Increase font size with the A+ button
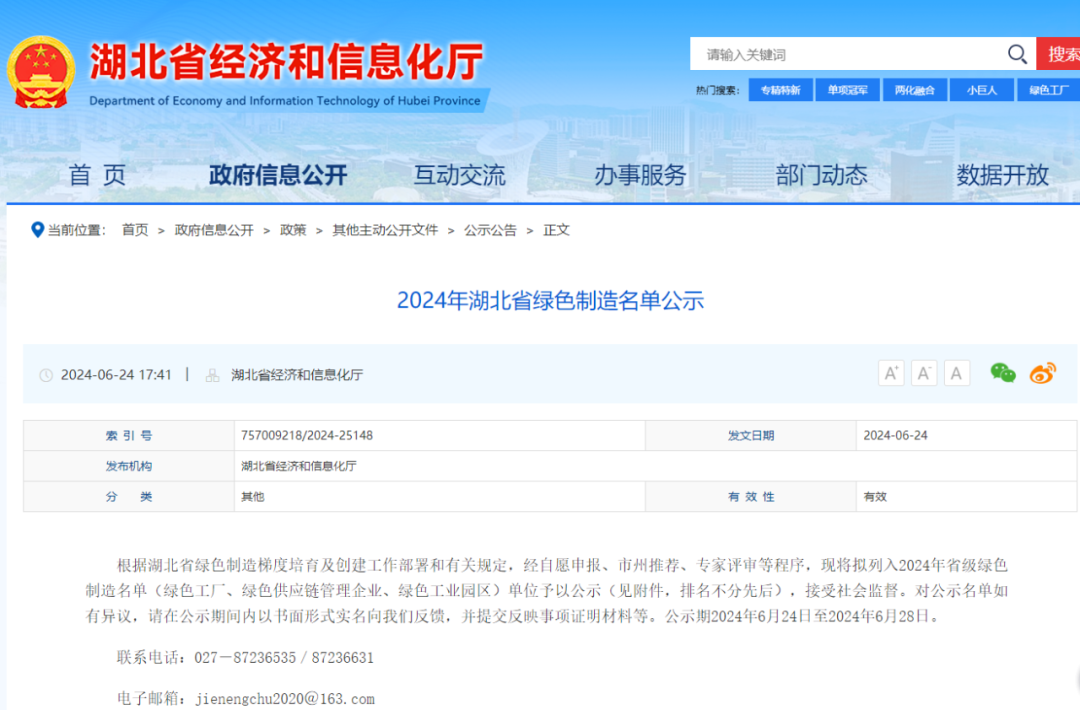The image size is (1080, 710). point(890,372)
